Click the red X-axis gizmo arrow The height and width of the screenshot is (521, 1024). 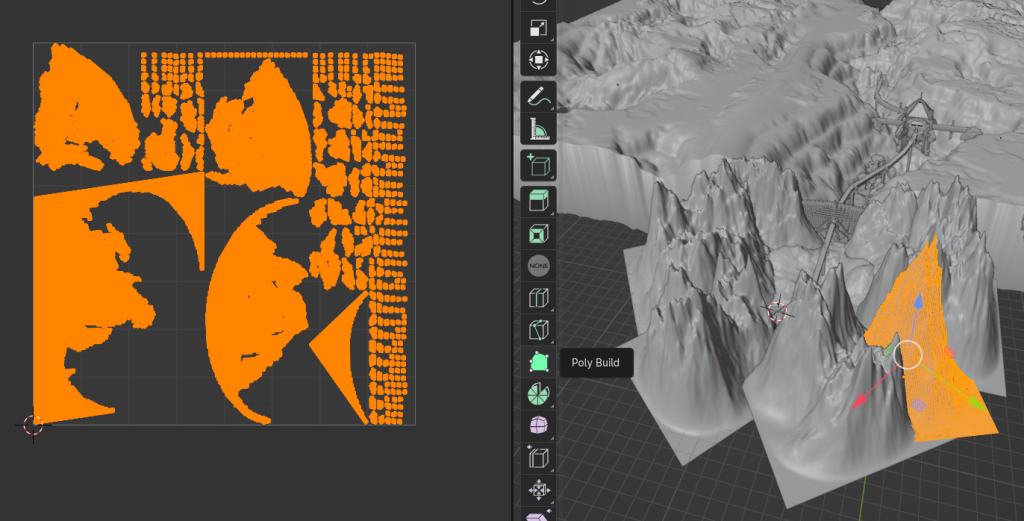tap(861, 401)
